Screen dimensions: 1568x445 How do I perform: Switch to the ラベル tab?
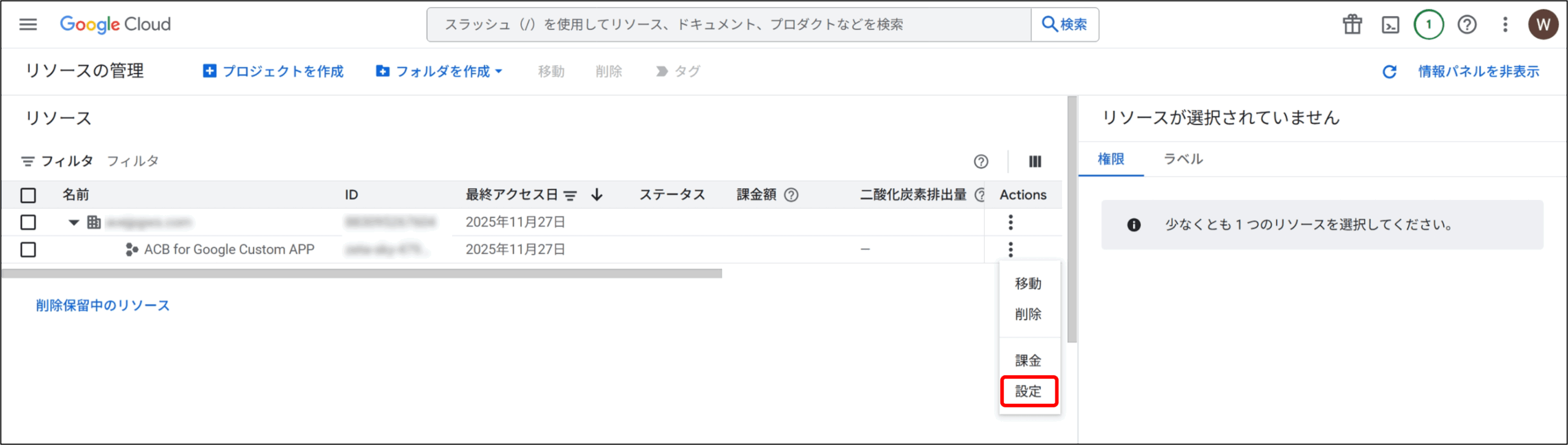coord(1183,159)
